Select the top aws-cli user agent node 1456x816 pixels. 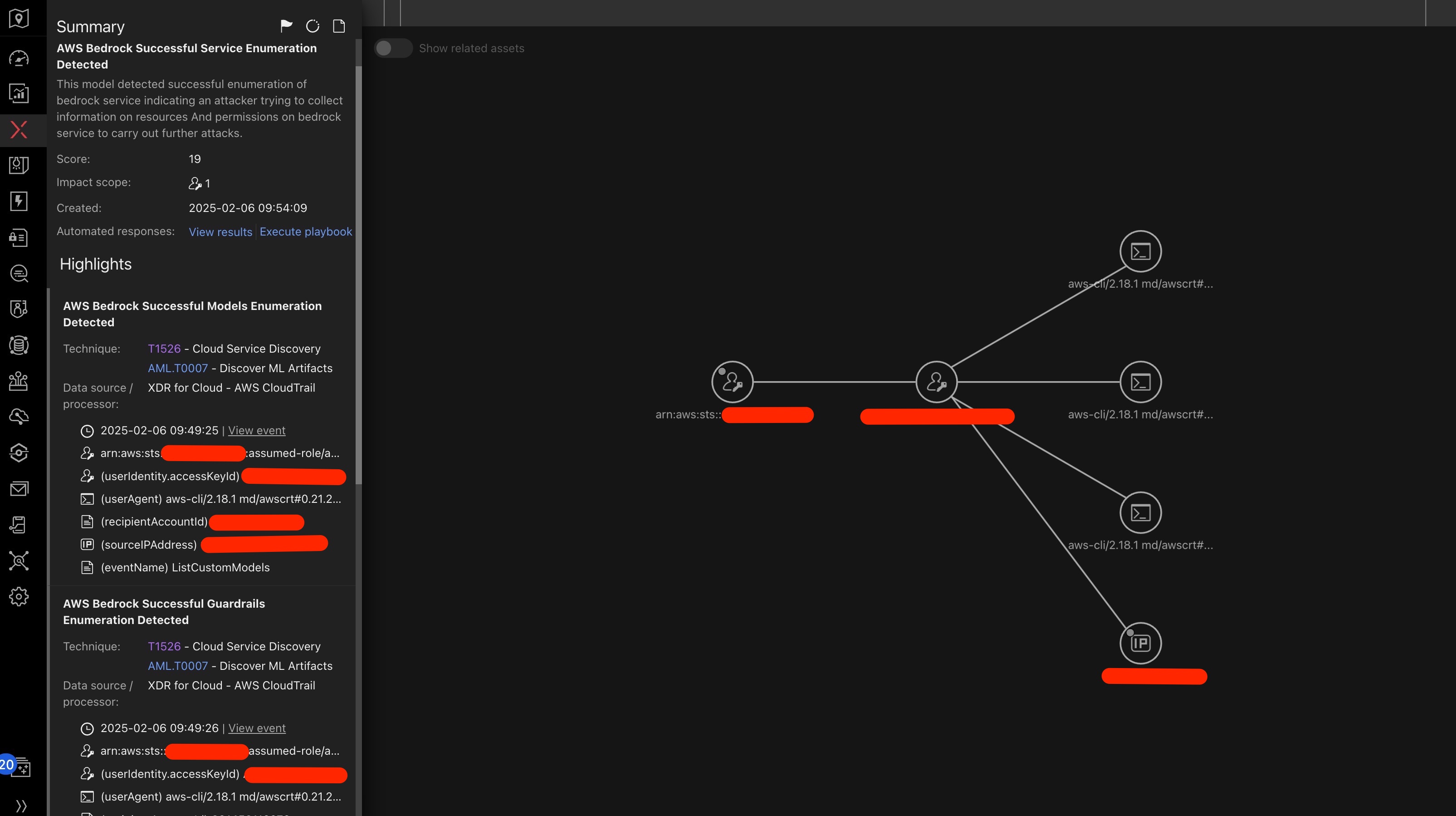pos(1140,251)
